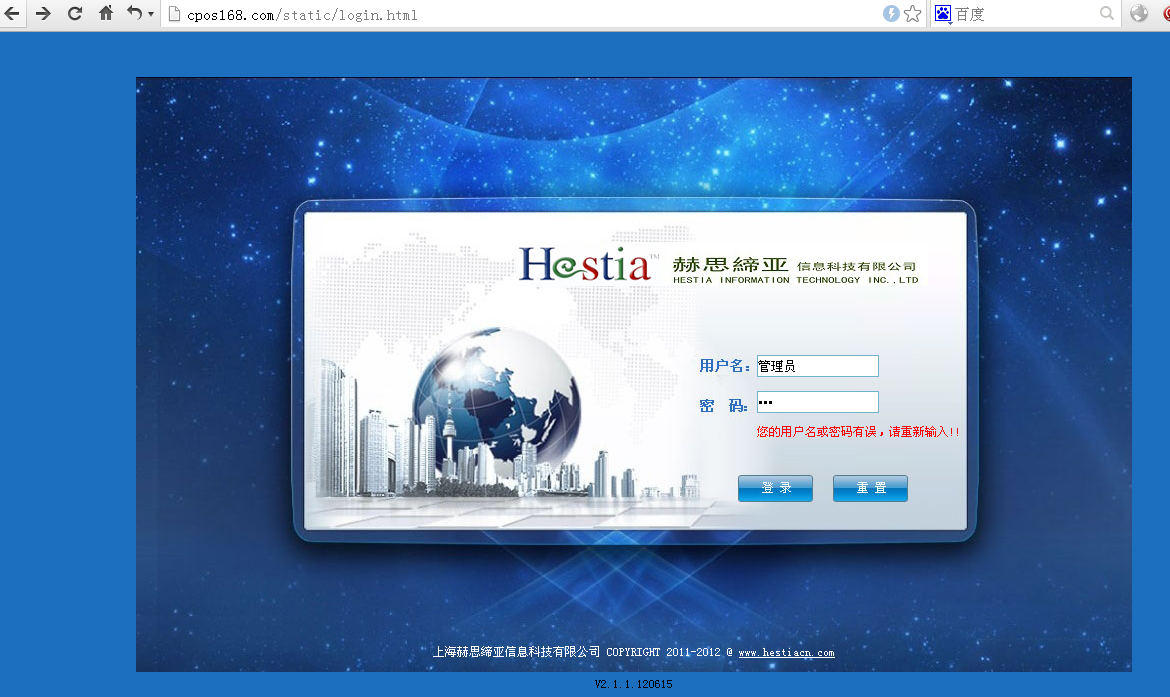Open the www.hestiacn.com link
Viewport: 1170px width, 697px height.
coord(786,652)
